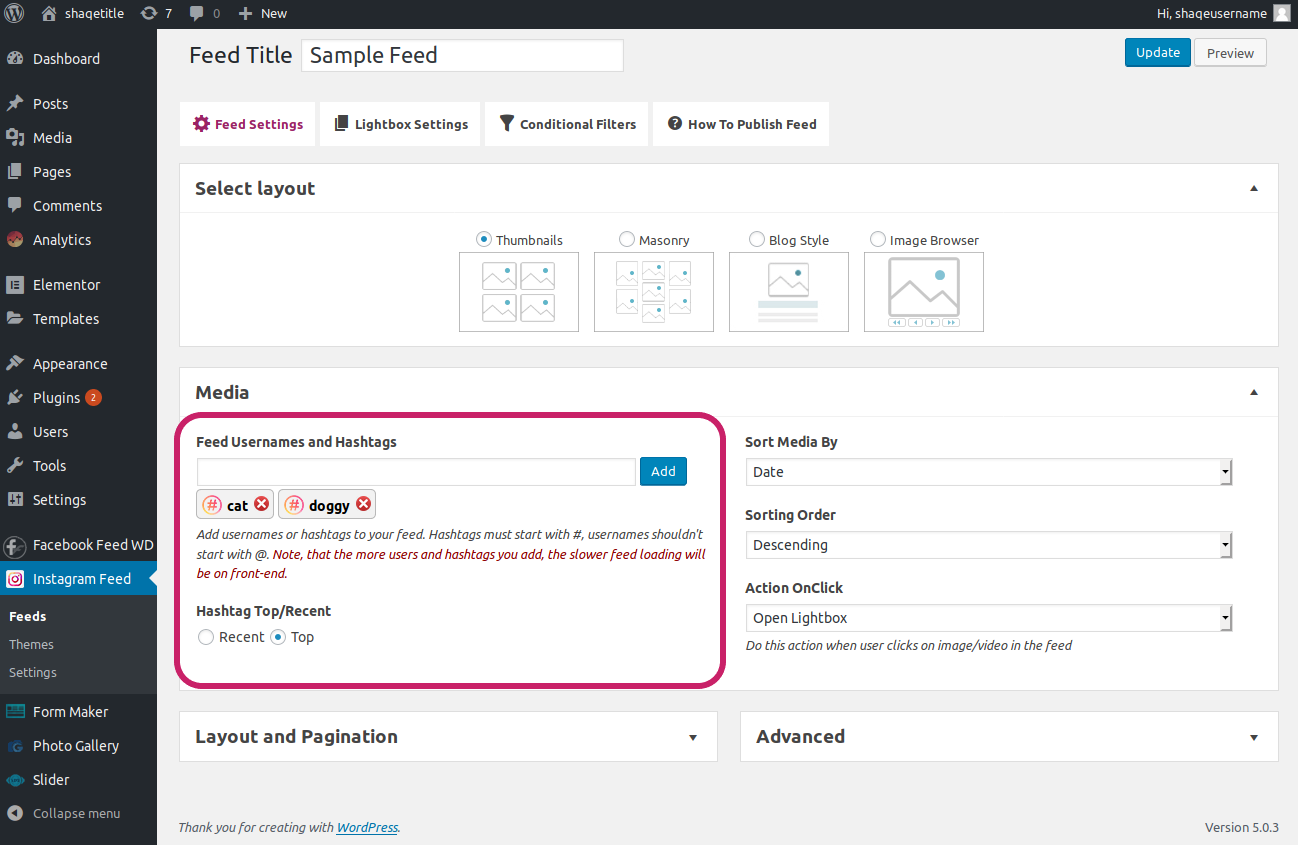The image size is (1298, 845).
Task: Open the Sort Media By dropdown
Action: pos(989,472)
